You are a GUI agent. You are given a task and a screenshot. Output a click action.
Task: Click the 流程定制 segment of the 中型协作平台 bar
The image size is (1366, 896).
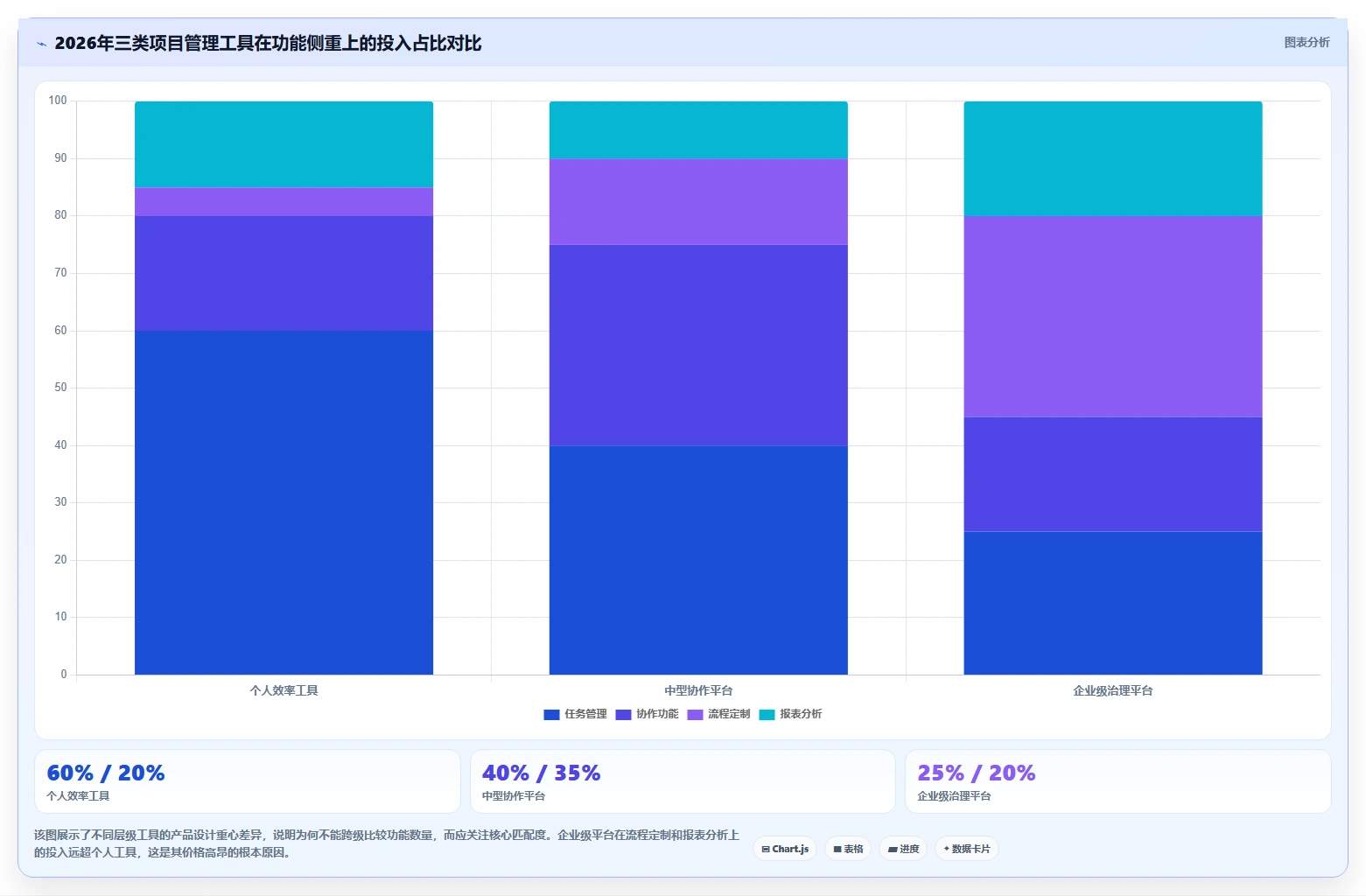(698, 201)
